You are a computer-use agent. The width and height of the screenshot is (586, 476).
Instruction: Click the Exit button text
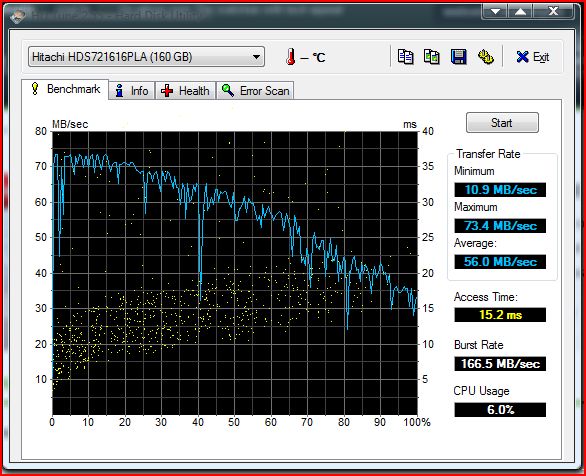[541, 57]
